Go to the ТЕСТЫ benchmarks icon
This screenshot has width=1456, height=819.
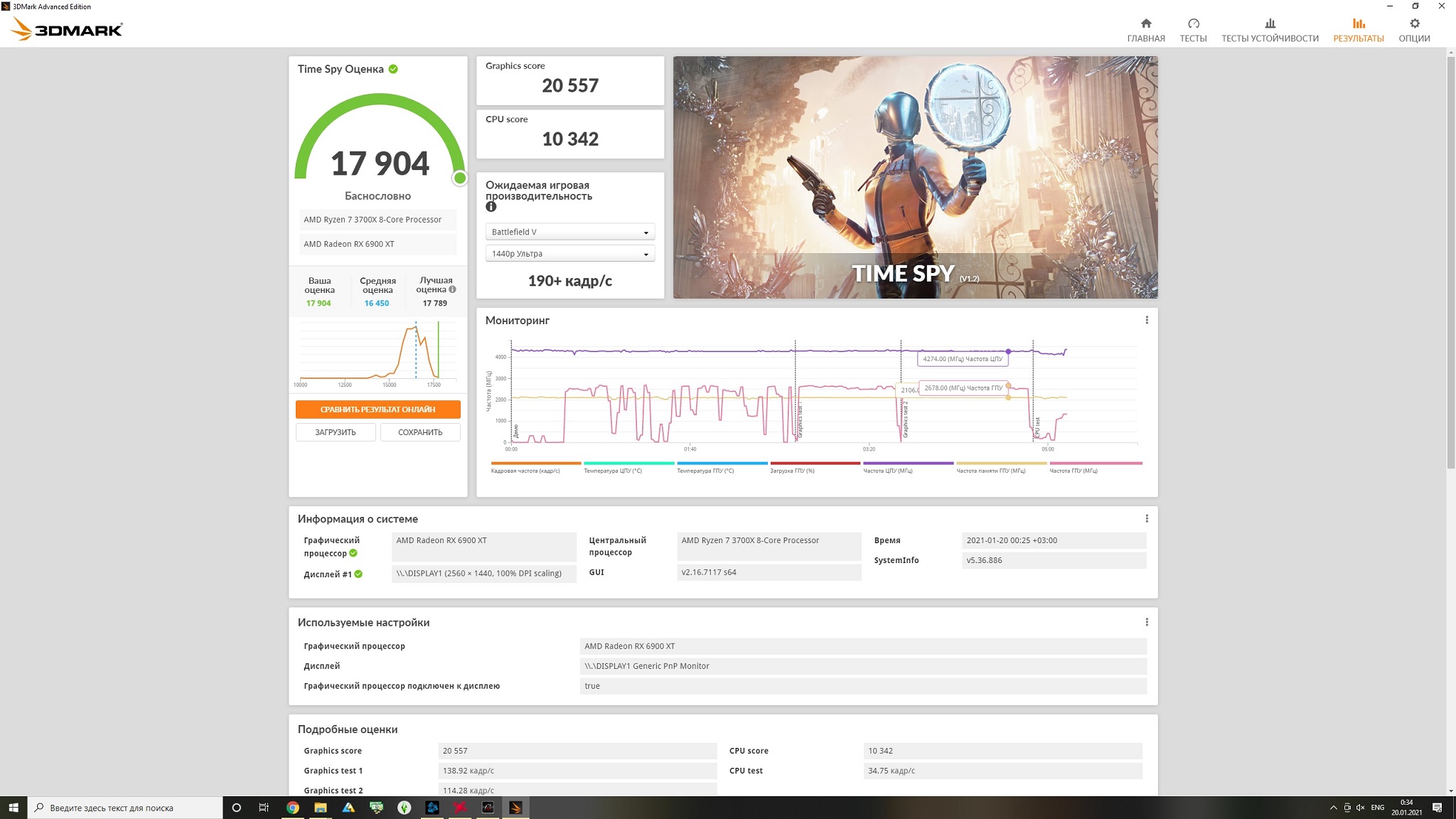coord(1193,24)
